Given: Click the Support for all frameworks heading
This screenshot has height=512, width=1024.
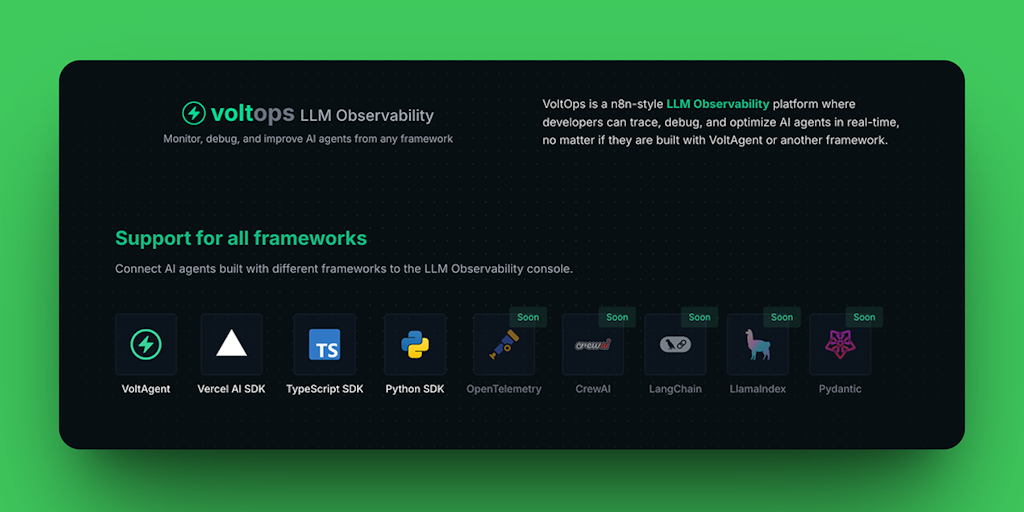Looking at the screenshot, I should pos(241,238).
